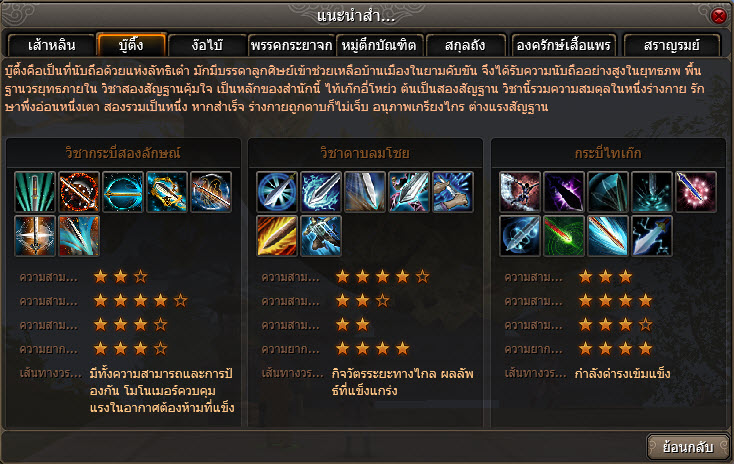Click the hand gripping blade skill icon
This screenshot has height=464, width=734.
[x=453, y=192]
